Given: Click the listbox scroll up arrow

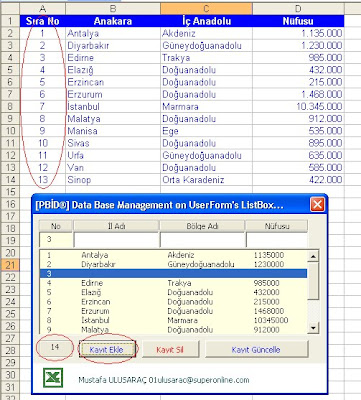Looking at the screenshot, I should pyautogui.click(x=313, y=256).
